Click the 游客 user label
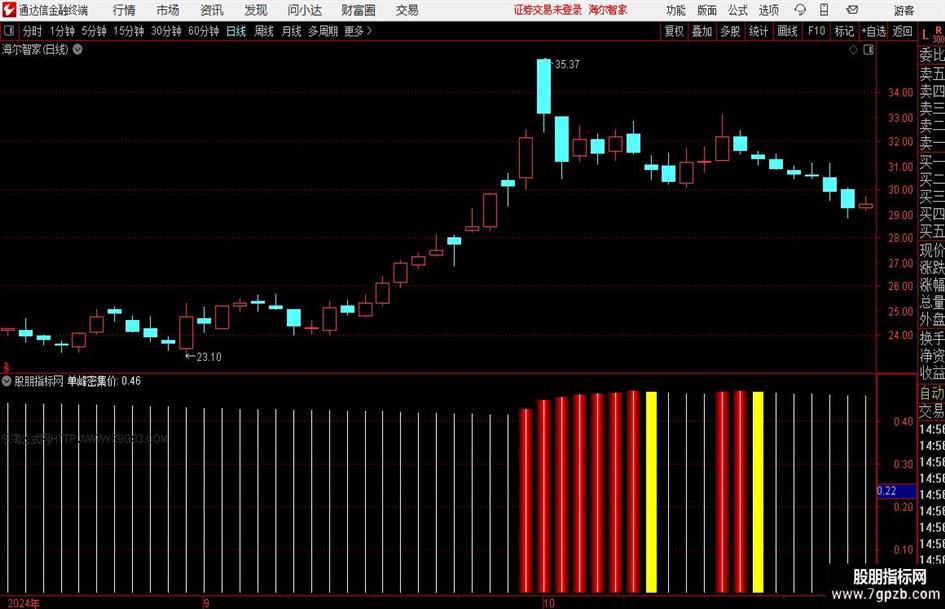 click(903, 10)
